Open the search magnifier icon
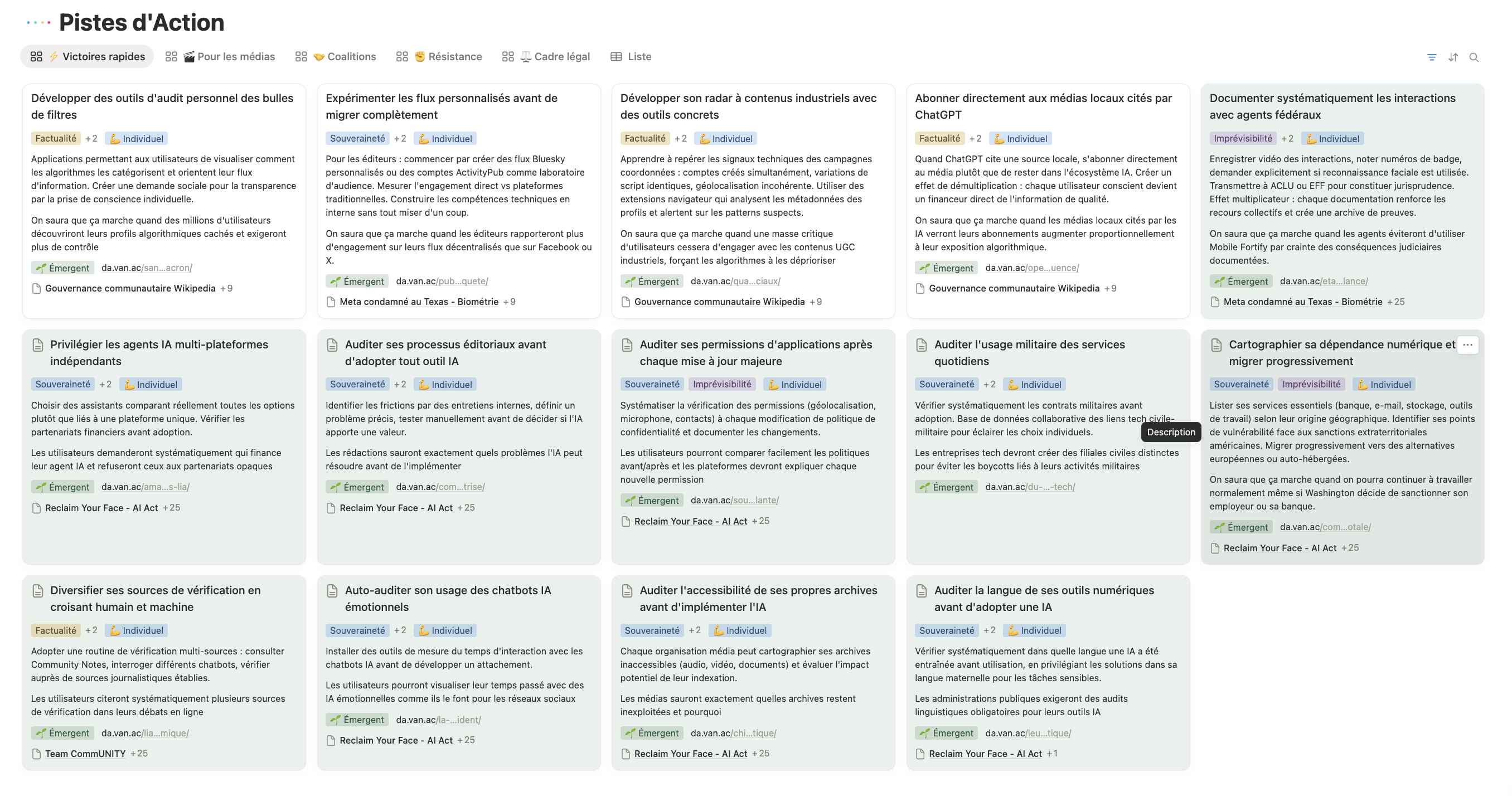The image size is (1512, 796). point(1474,57)
